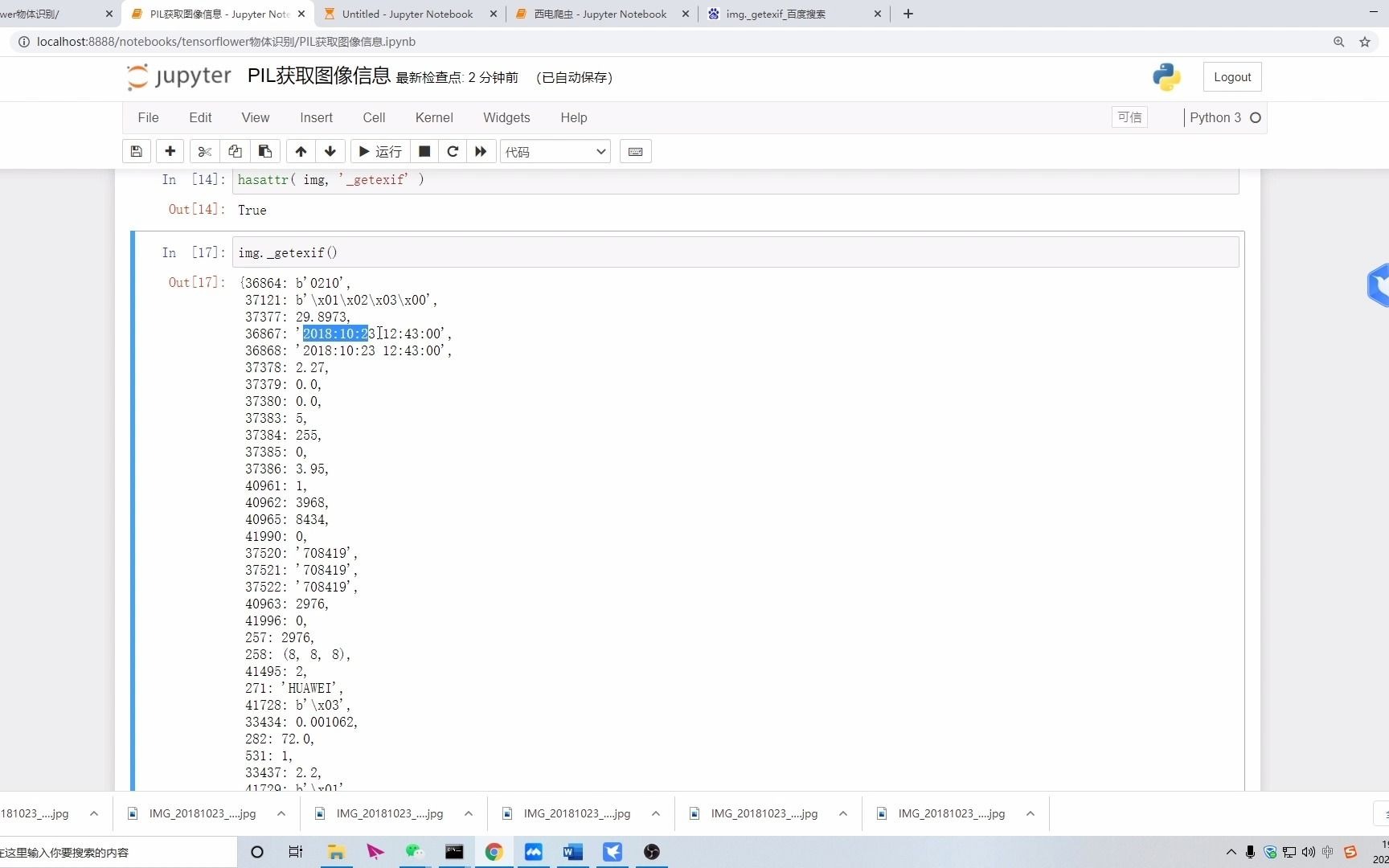Switch to Untitled - Jupyter Notebook tab
This screenshot has height=868, width=1389.
click(x=407, y=14)
